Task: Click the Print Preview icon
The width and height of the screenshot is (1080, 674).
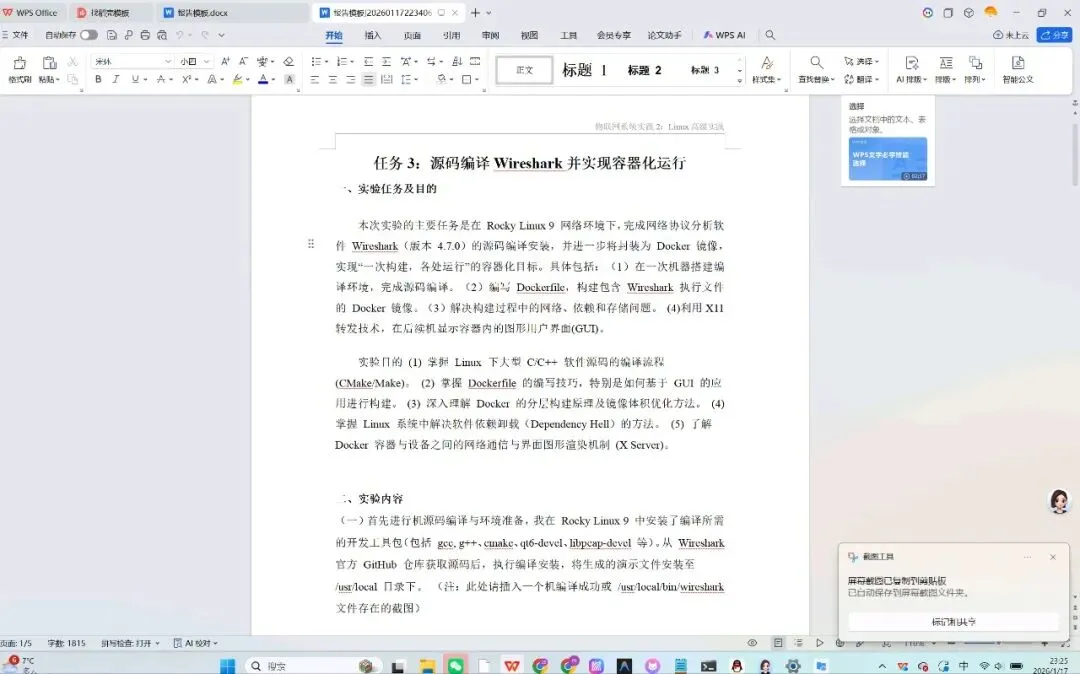Action: (x=162, y=34)
